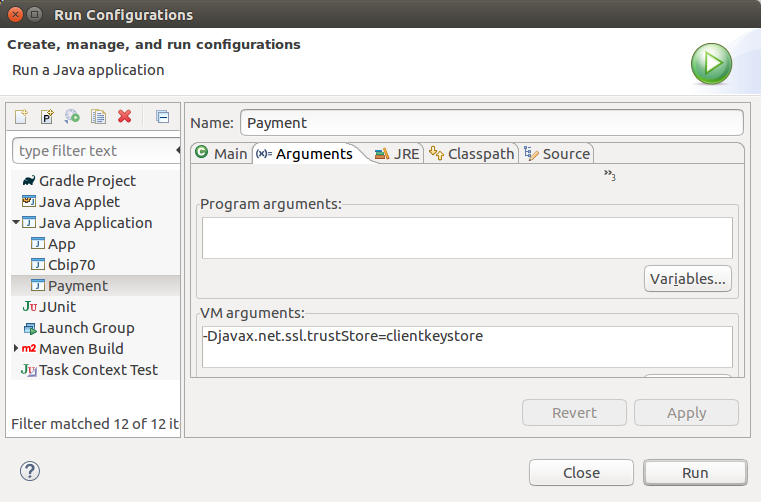
Task: Show hidden tabs via the overflow chevron
Action: (608, 176)
